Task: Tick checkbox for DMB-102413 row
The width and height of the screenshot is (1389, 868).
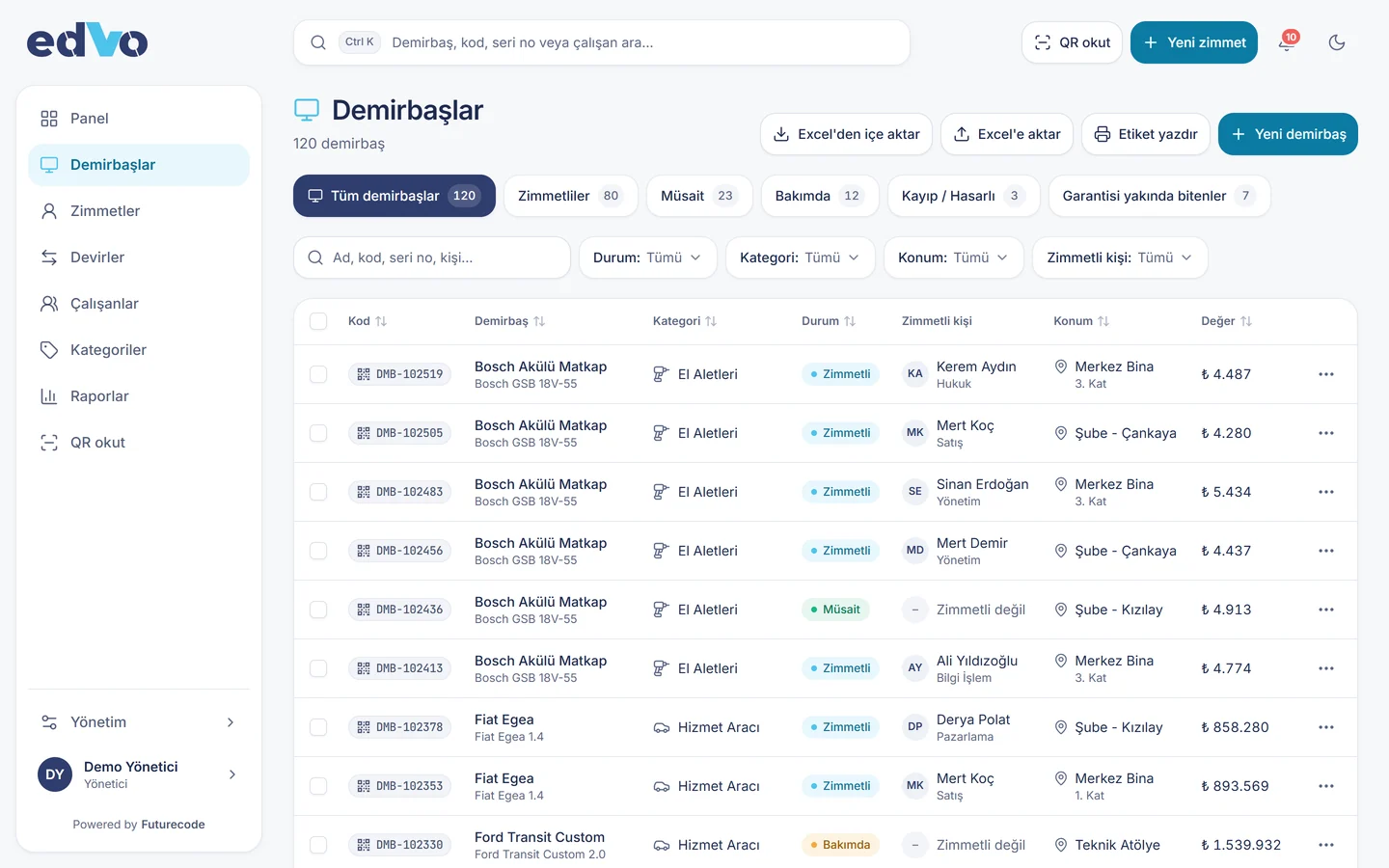Action: coord(318,668)
